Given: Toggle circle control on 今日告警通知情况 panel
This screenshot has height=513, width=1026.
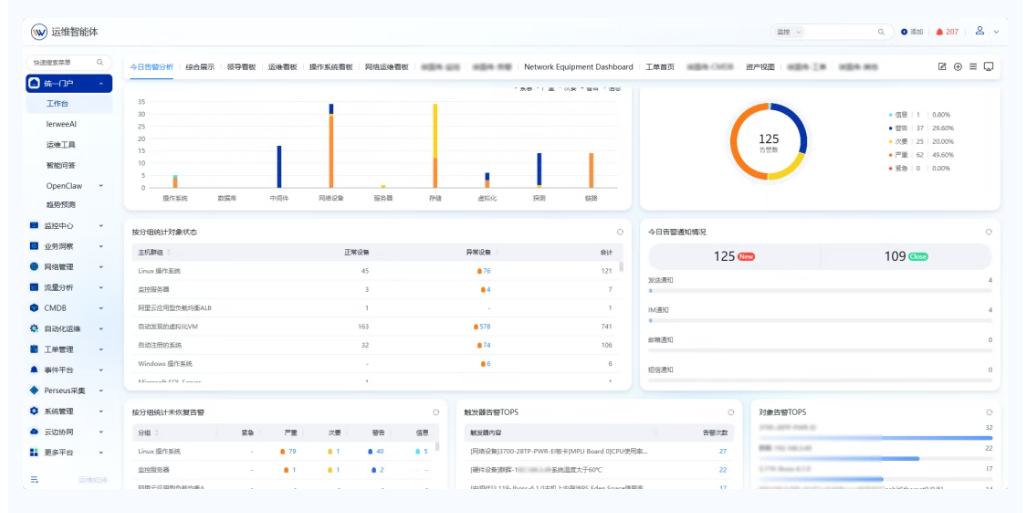Looking at the screenshot, I should pos(989,231).
